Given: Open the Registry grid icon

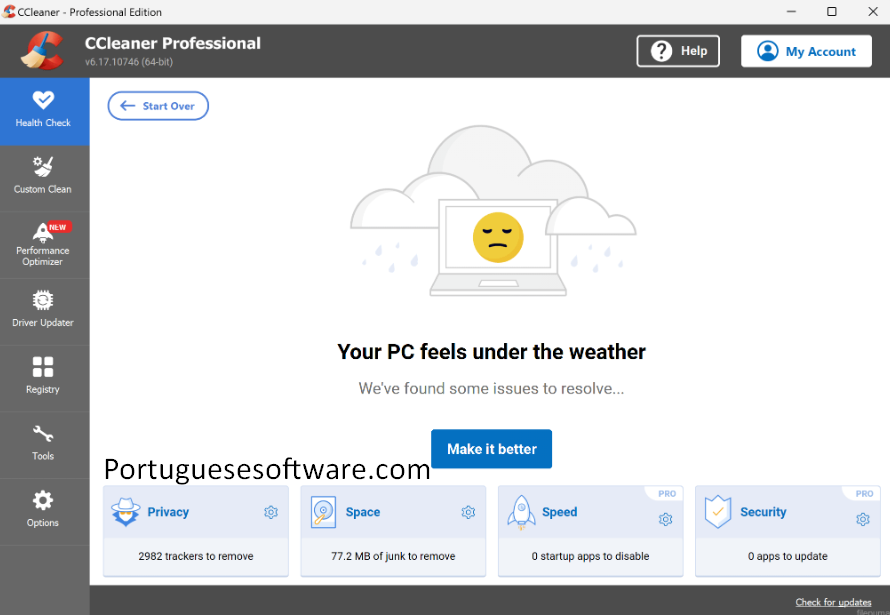Looking at the screenshot, I should click(x=43, y=367).
